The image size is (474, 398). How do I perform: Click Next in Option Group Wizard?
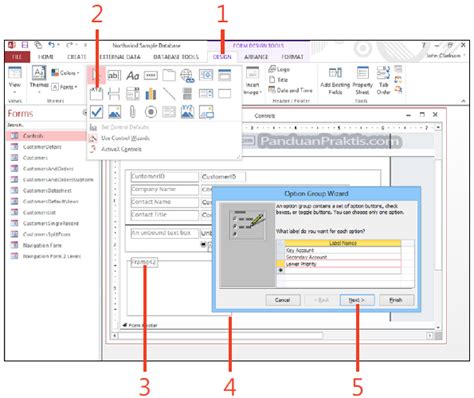(x=357, y=300)
